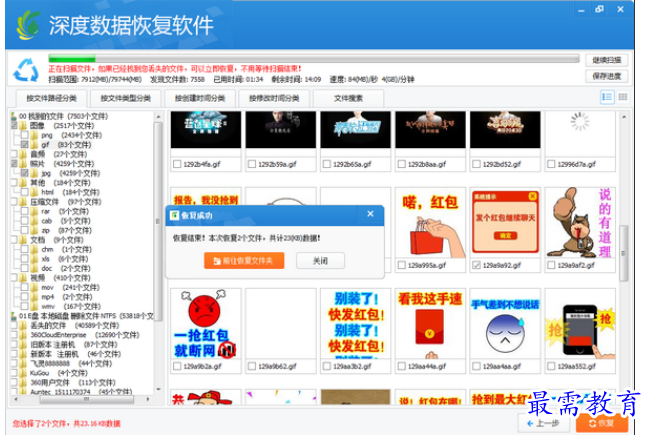Image resolution: width=649 pixels, height=435 pixels.
Task: Click the folder icon next to mov
Action: 35,288
